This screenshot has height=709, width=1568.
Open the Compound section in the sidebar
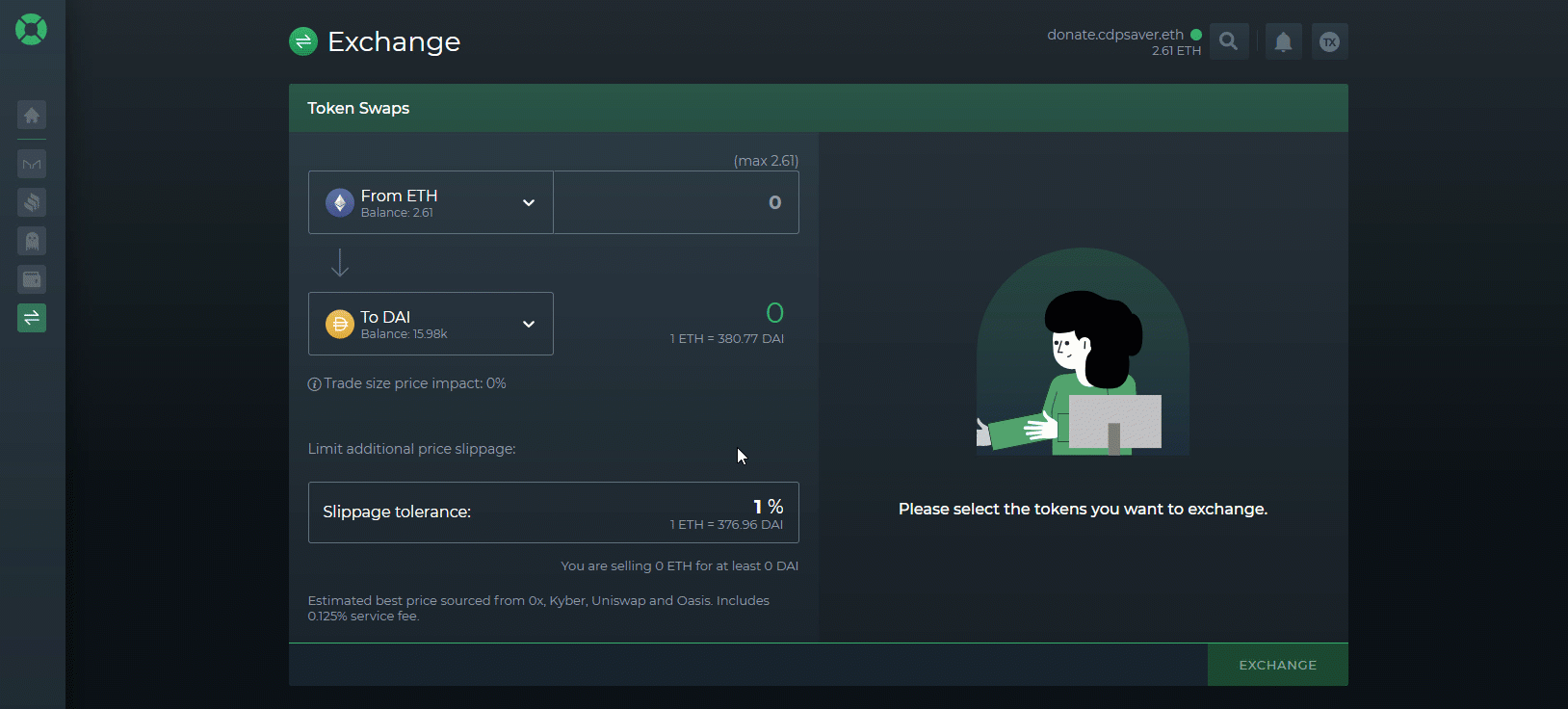pos(32,202)
